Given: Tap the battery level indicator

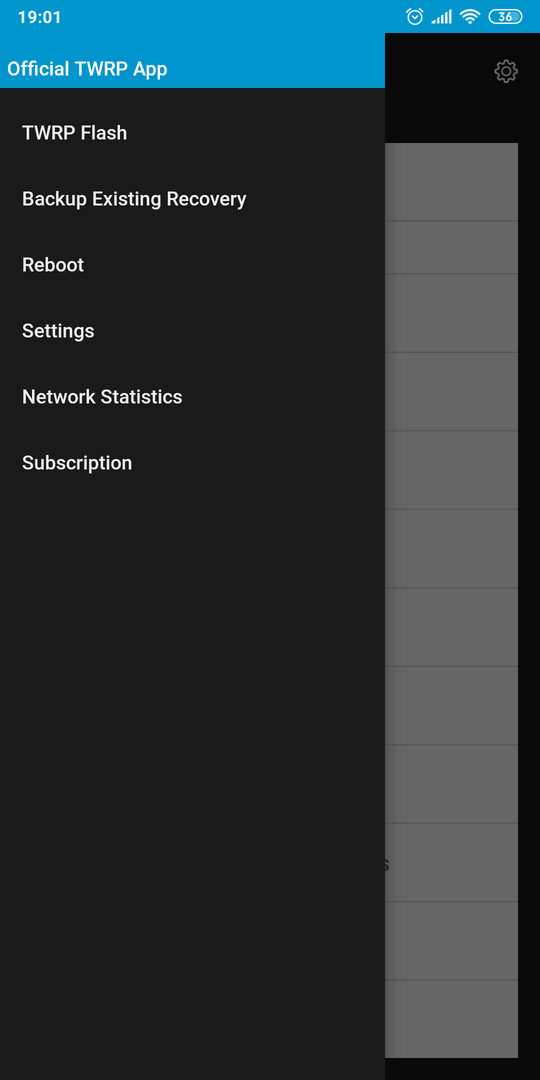Looking at the screenshot, I should [505, 17].
